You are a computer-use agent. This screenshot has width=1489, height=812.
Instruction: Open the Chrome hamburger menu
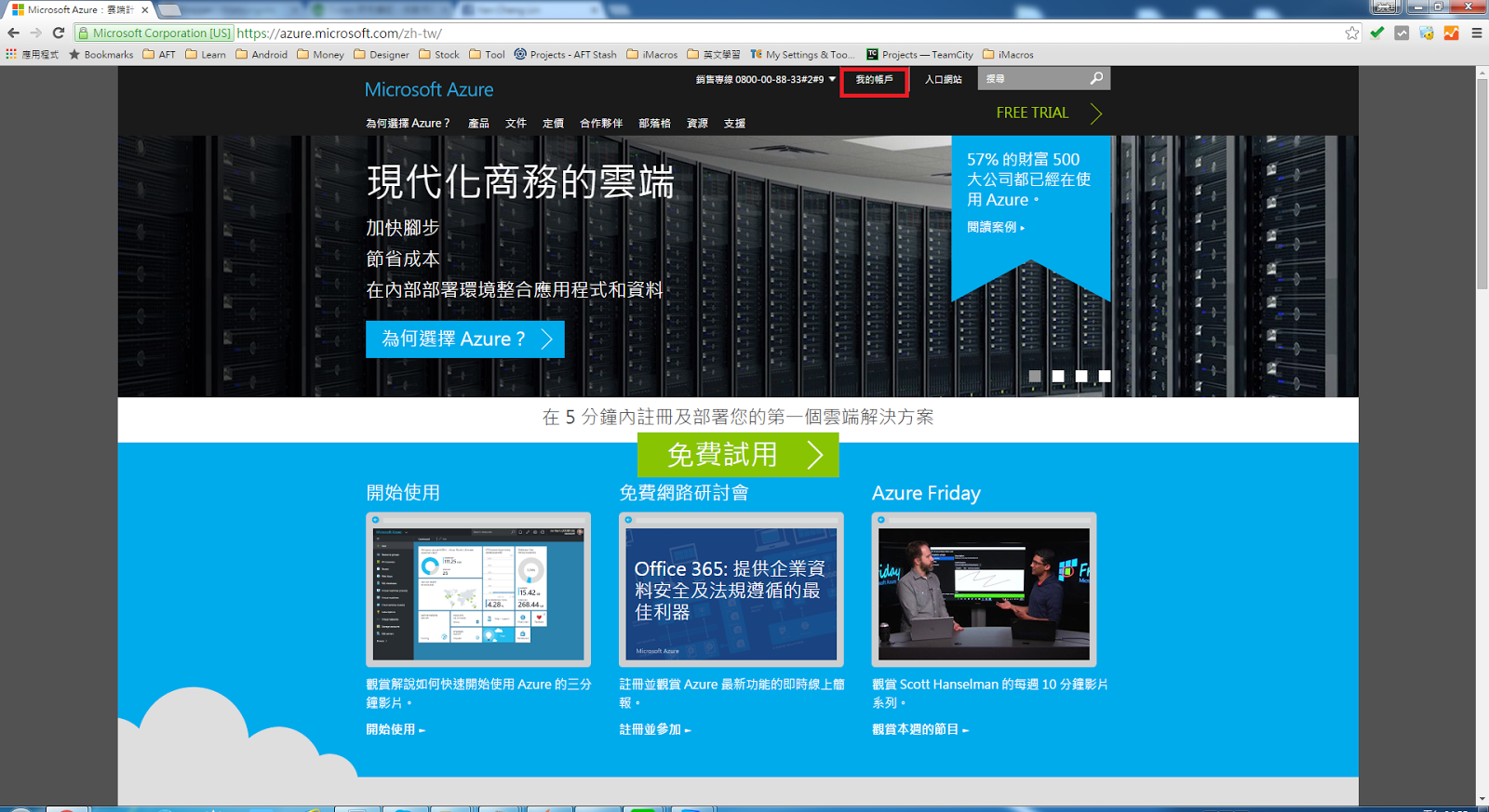tap(1476, 33)
